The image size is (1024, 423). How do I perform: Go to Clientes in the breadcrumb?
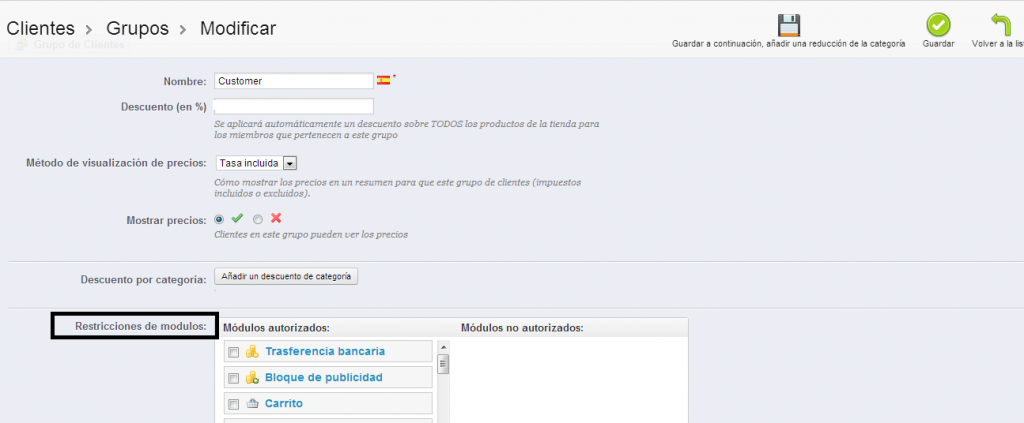click(41, 29)
